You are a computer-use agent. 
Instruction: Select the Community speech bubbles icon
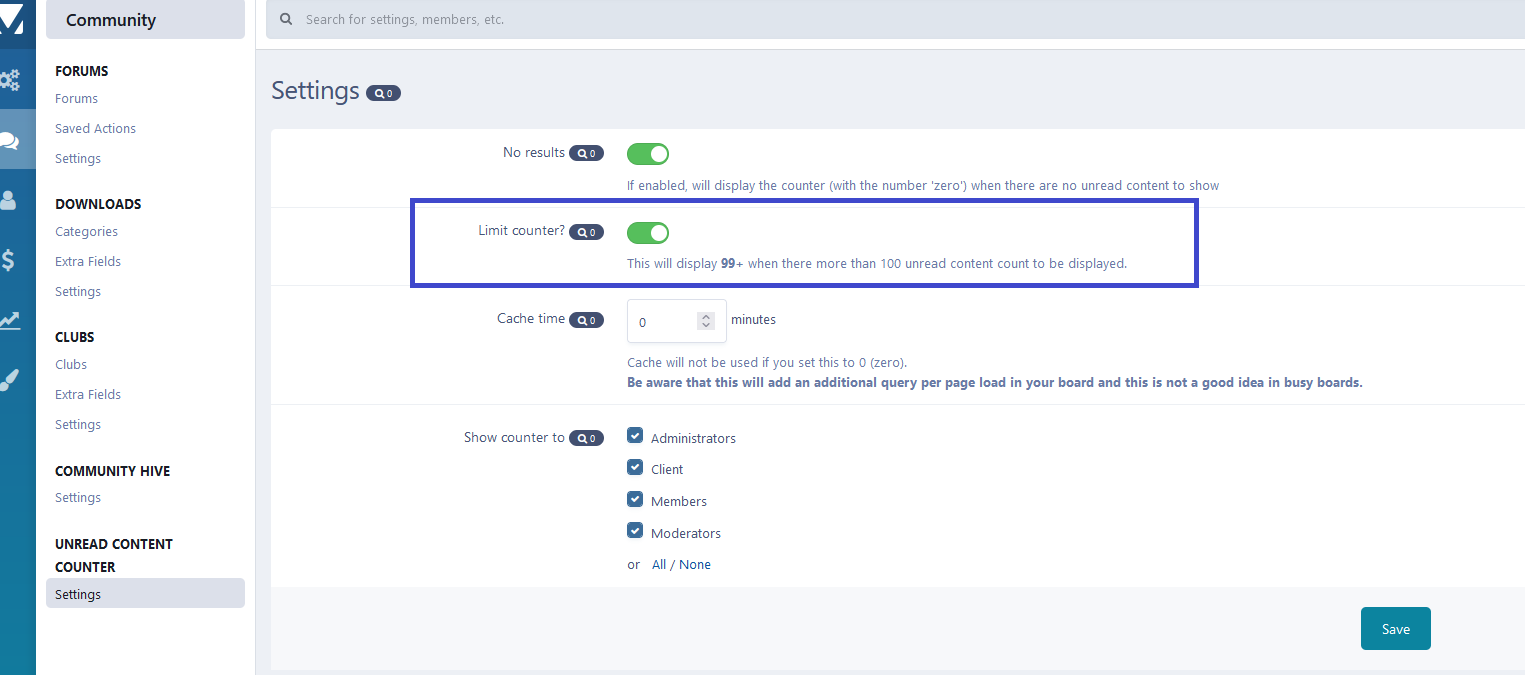coord(9,141)
